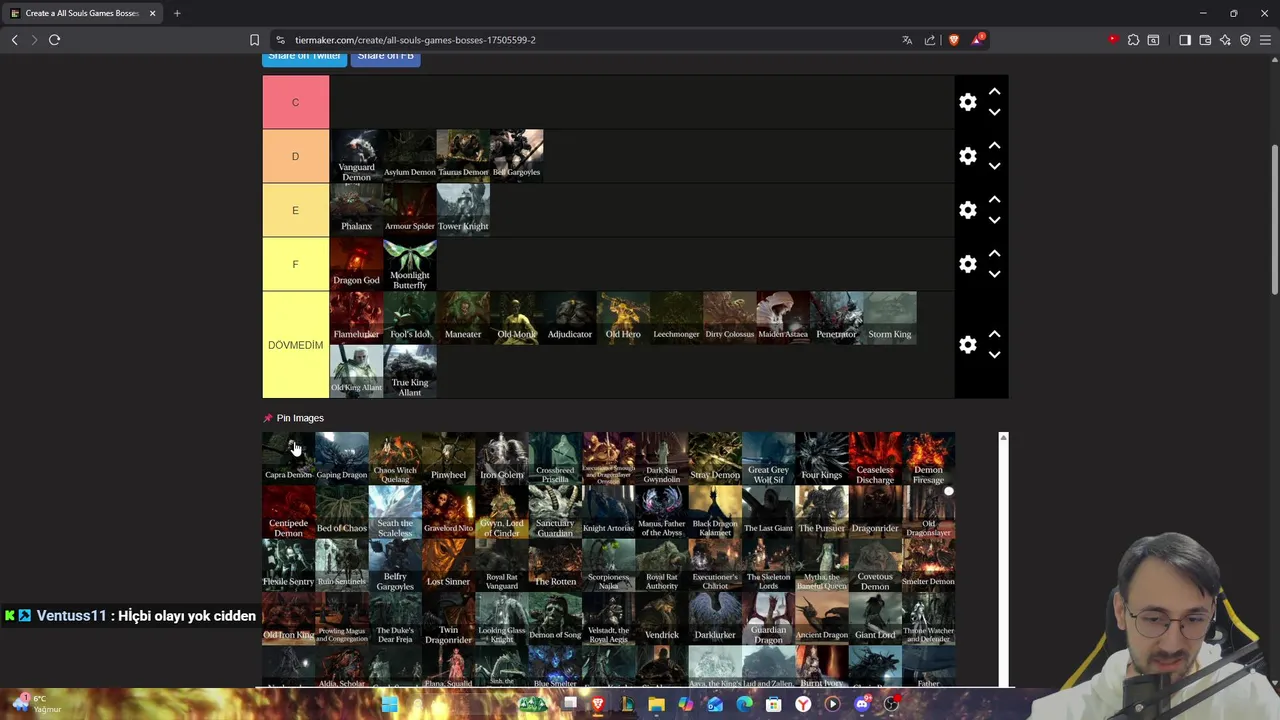Open Brave VPN shield icon

click(x=1245, y=40)
